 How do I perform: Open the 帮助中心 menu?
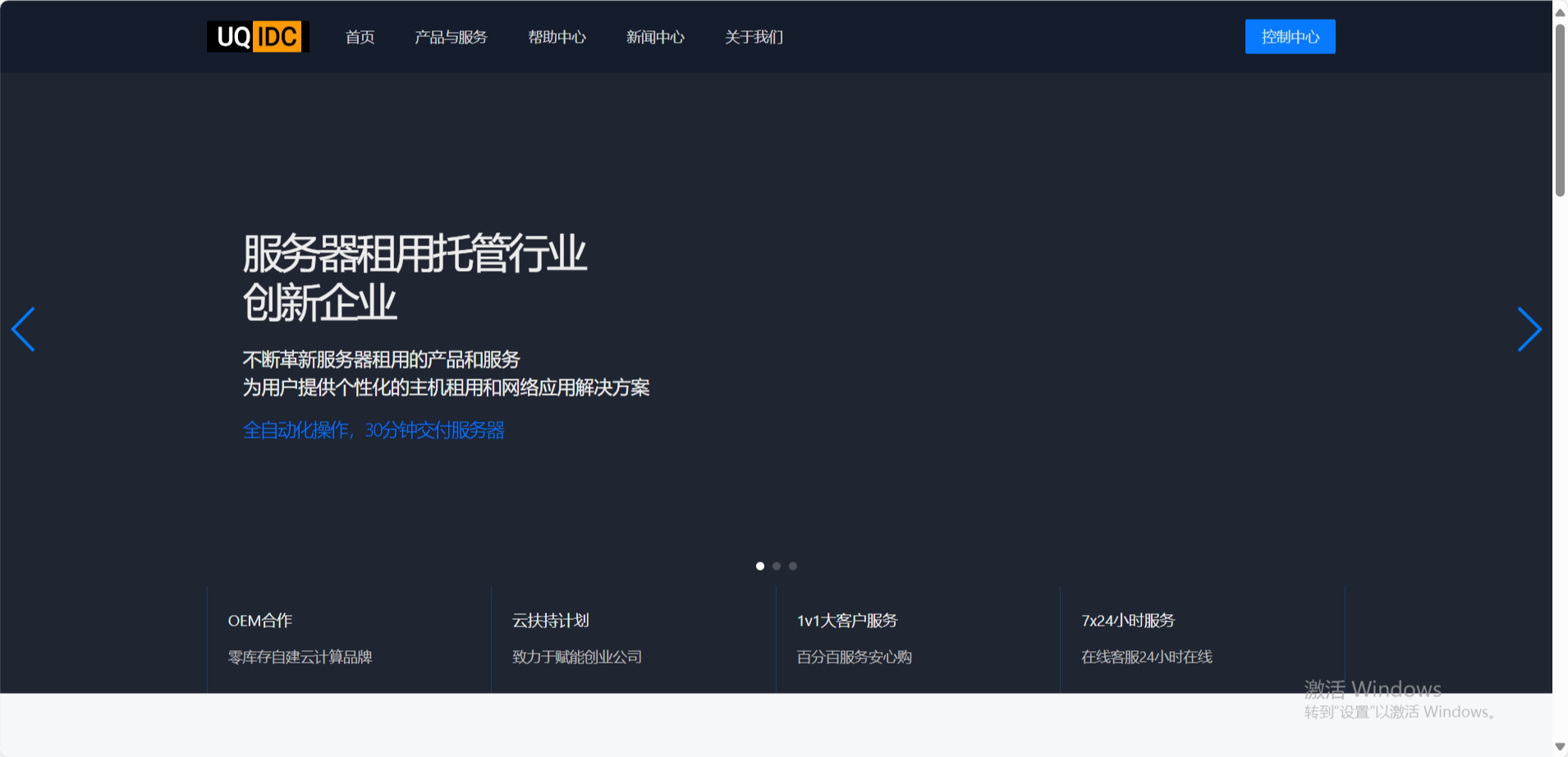click(557, 37)
